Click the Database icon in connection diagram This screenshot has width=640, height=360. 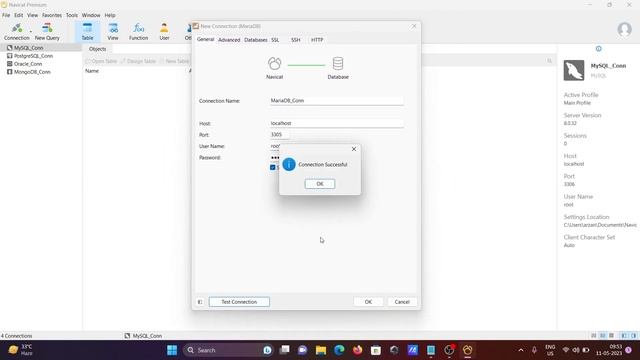pos(338,64)
